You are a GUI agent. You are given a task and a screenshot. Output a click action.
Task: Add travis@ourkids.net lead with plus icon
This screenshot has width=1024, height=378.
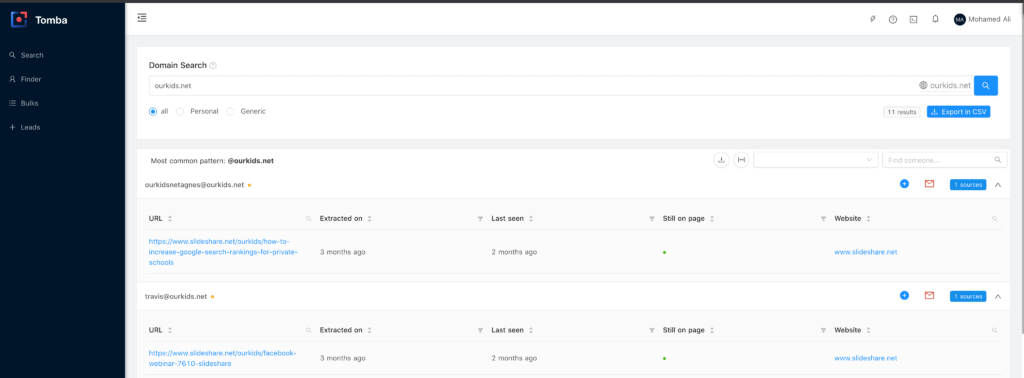pos(904,295)
